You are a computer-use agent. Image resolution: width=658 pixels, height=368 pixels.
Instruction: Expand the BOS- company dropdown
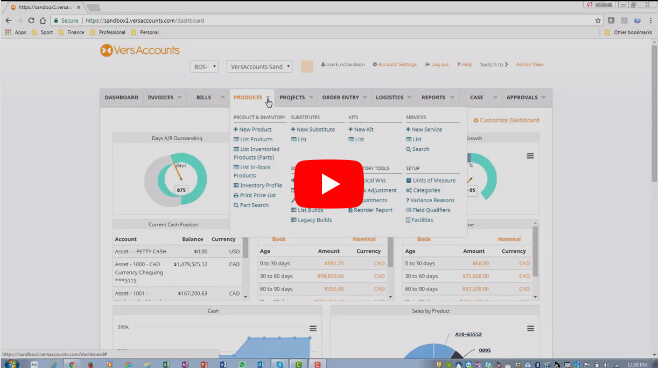(204, 66)
